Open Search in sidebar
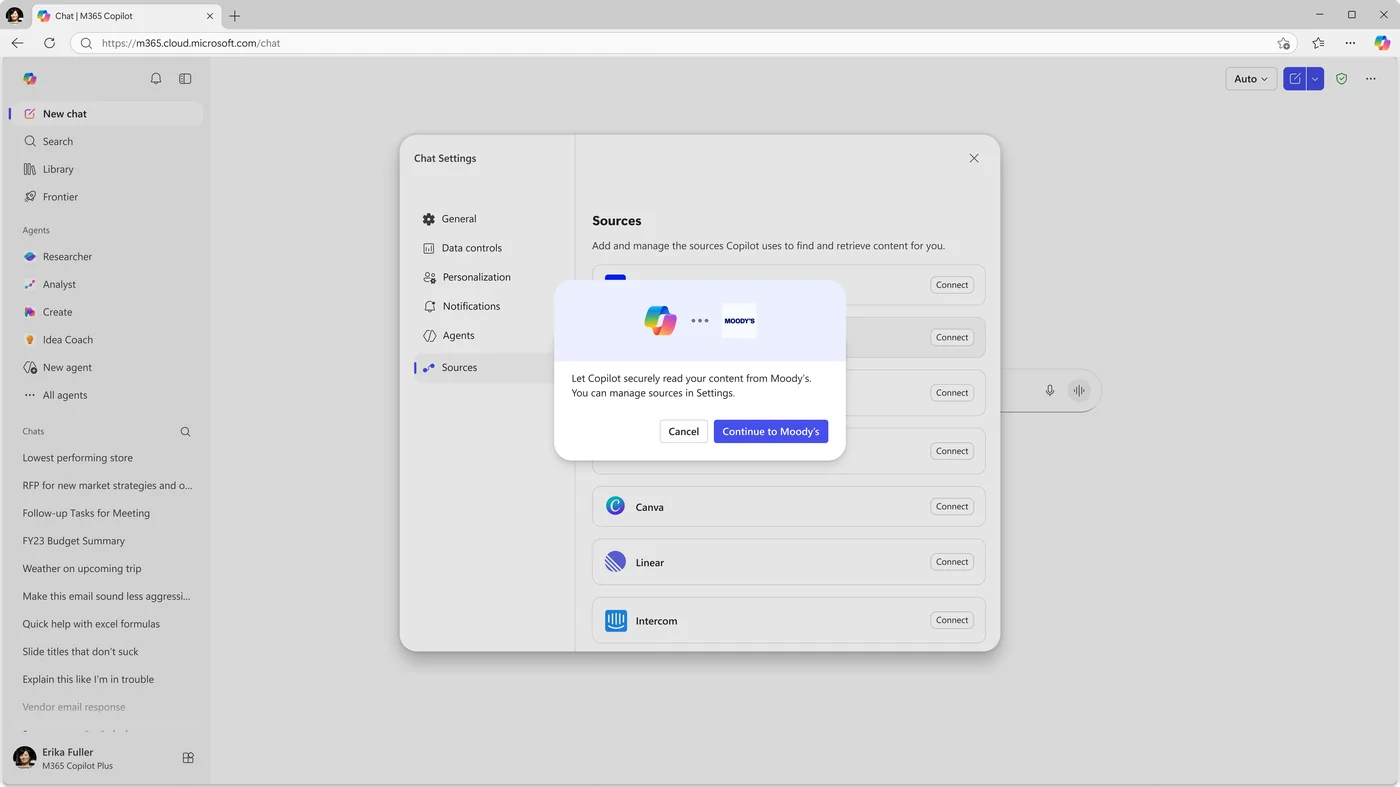The height and width of the screenshot is (787, 1400). pyautogui.click(x=105, y=142)
